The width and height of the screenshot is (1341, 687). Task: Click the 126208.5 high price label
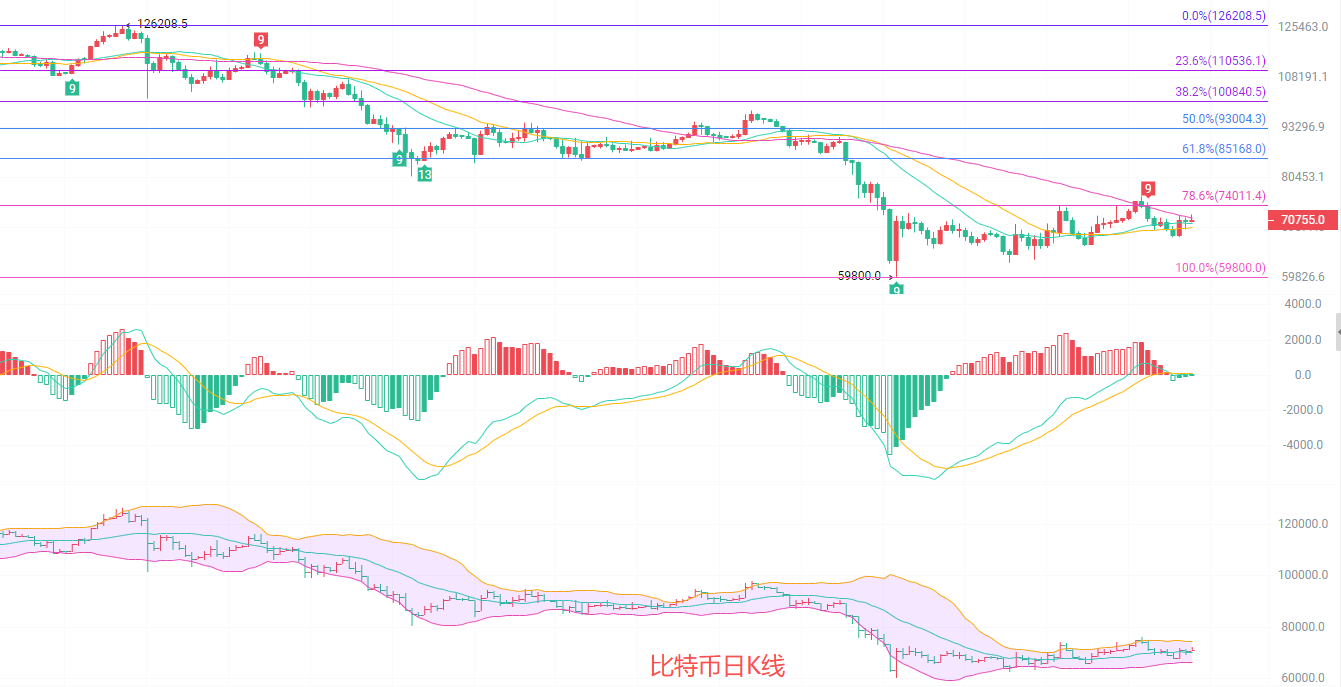(x=162, y=23)
